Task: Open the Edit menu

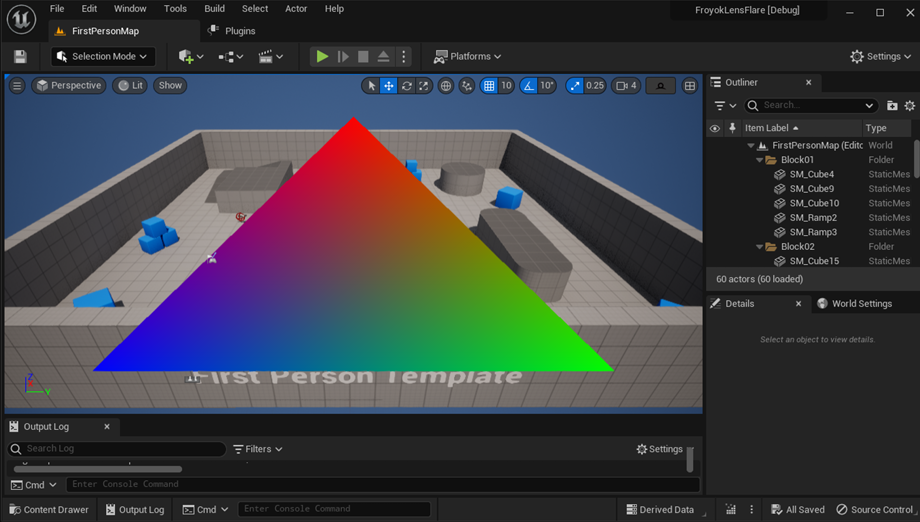Action: pyautogui.click(x=89, y=9)
